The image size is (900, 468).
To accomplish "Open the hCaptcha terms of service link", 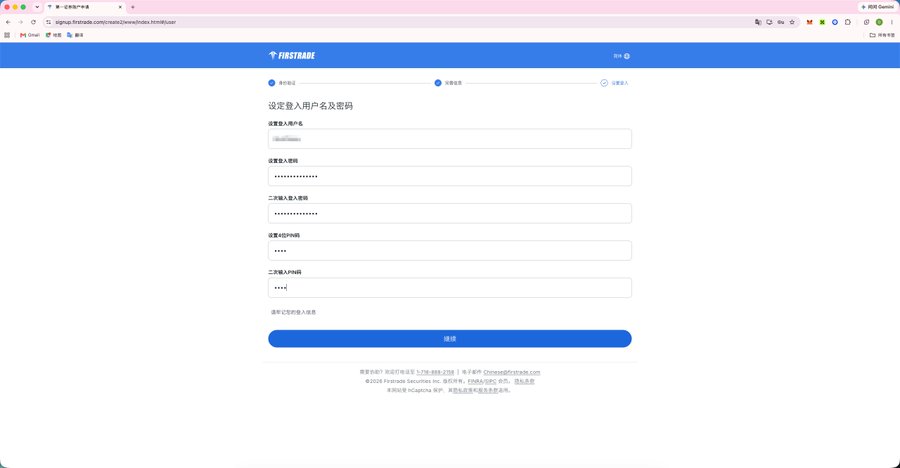I will tap(488, 390).
